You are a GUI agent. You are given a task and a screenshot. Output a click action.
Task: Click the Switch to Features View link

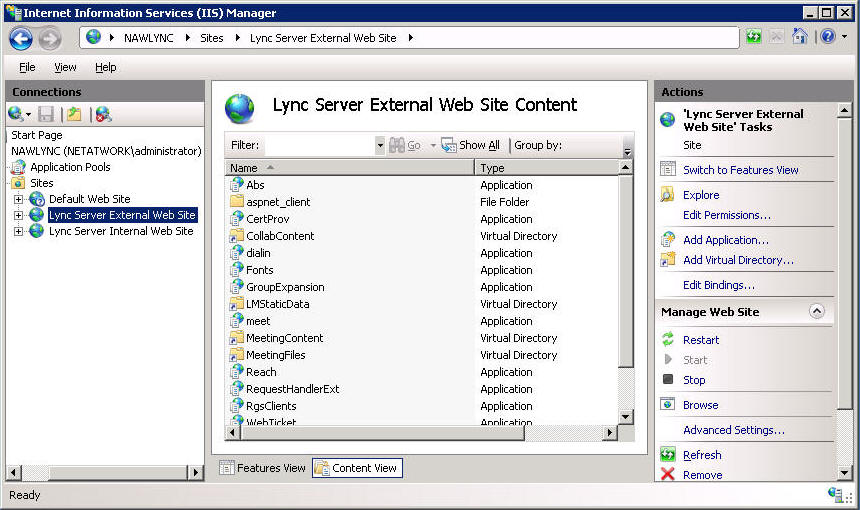point(740,170)
